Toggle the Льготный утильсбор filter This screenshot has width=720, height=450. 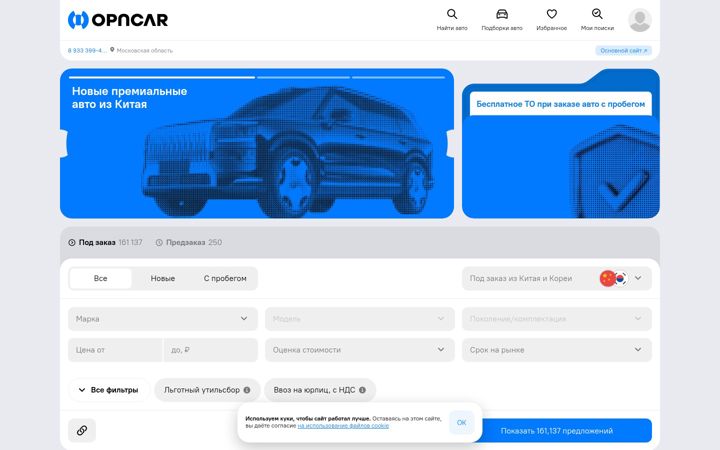point(207,390)
